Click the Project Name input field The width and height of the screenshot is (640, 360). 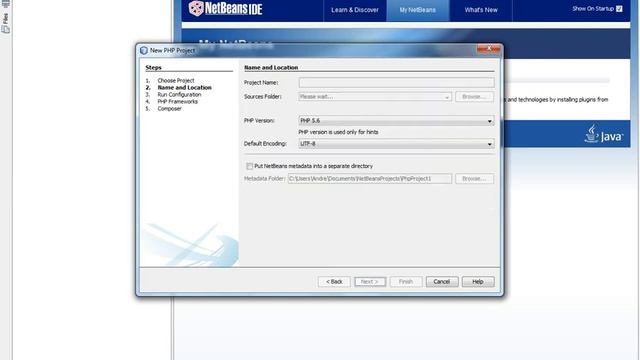tap(396, 82)
